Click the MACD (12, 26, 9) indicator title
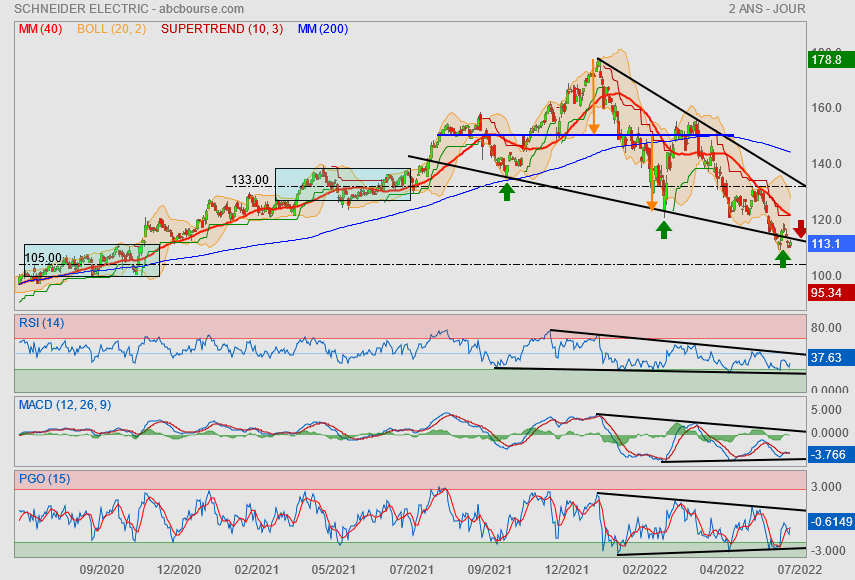The height and width of the screenshot is (580, 855). click(65, 405)
